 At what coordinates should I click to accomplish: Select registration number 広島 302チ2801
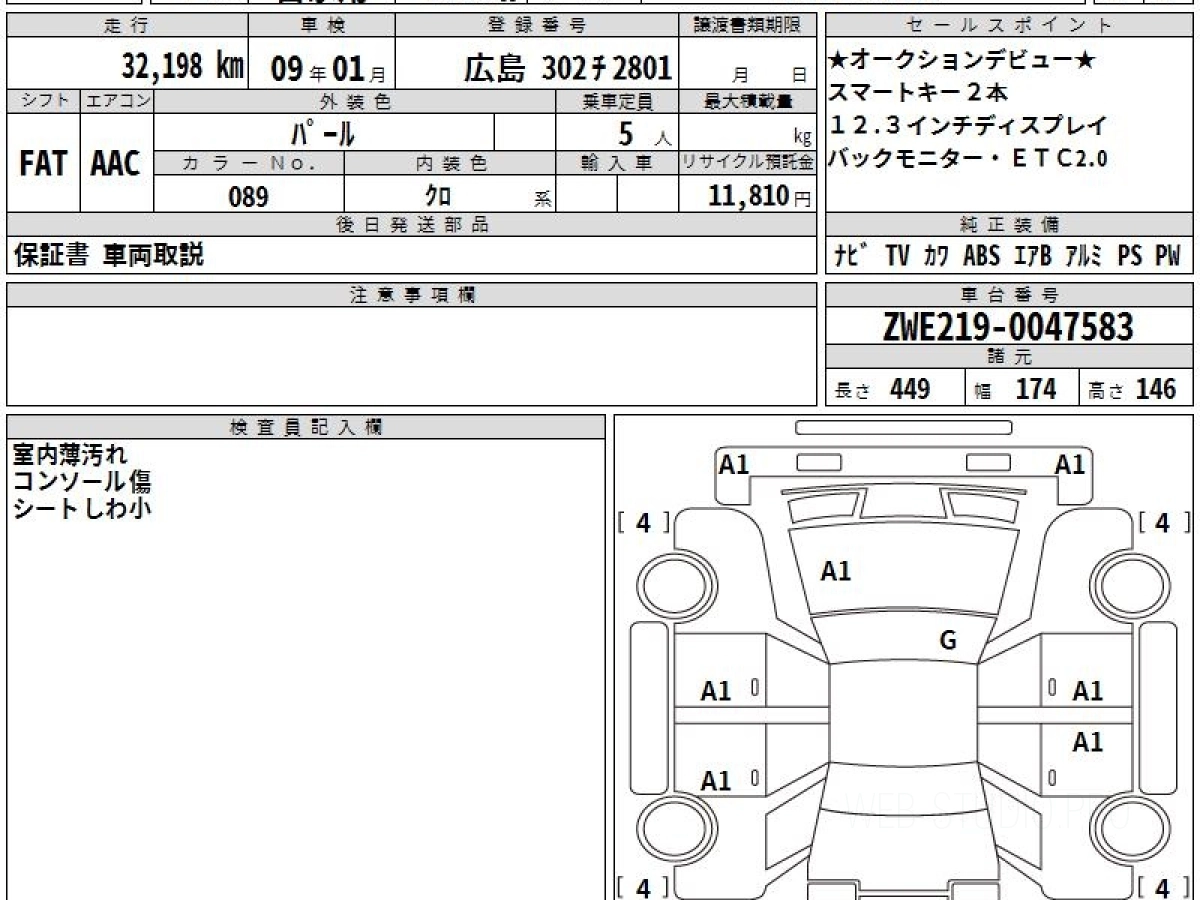(x=567, y=68)
